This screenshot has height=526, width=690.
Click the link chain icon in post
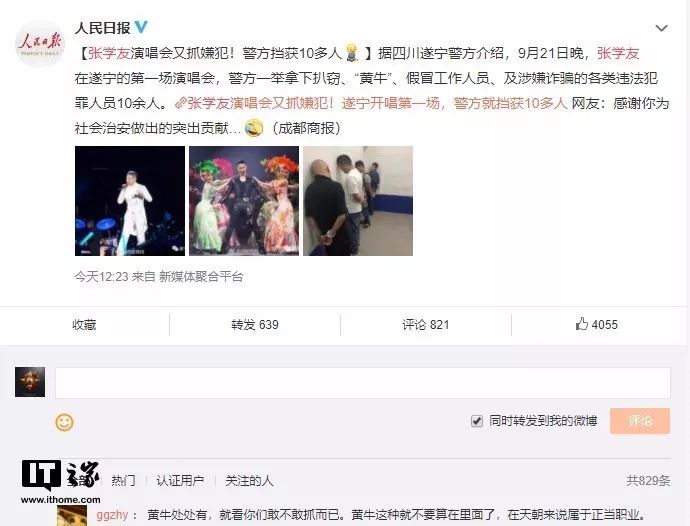pos(180,103)
